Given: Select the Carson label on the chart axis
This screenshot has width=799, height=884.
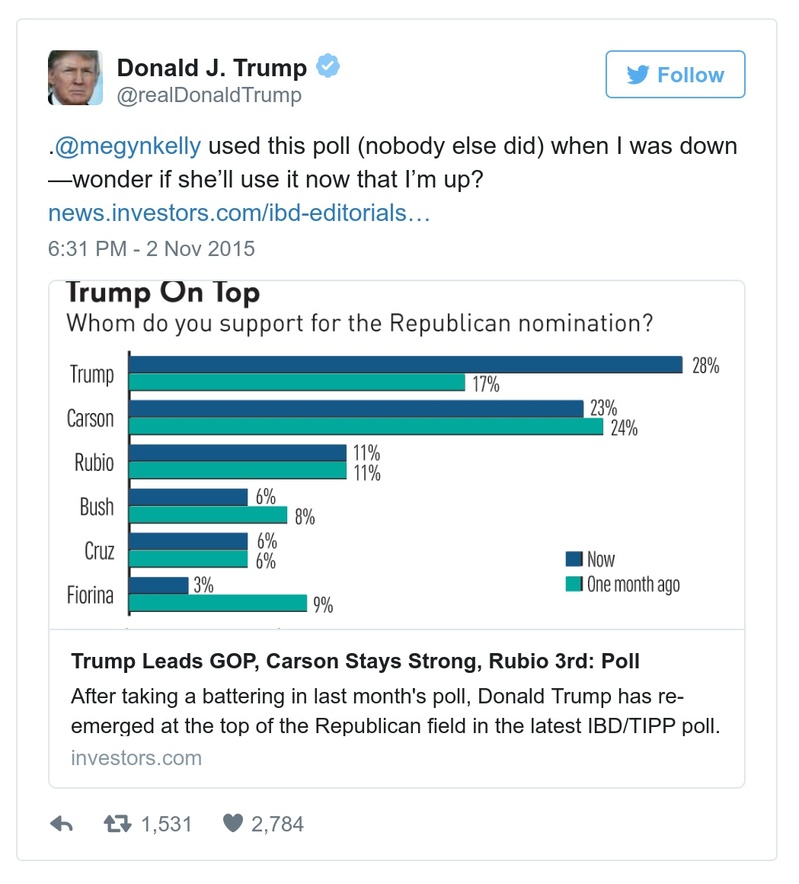Looking at the screenshot, I should click(90, 418).
